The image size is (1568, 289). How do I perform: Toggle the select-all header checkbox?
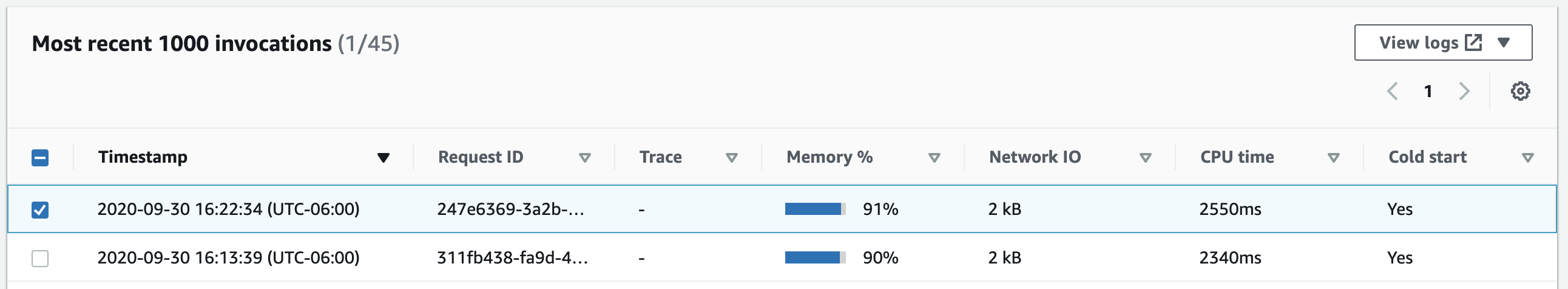tap(40, 158)
